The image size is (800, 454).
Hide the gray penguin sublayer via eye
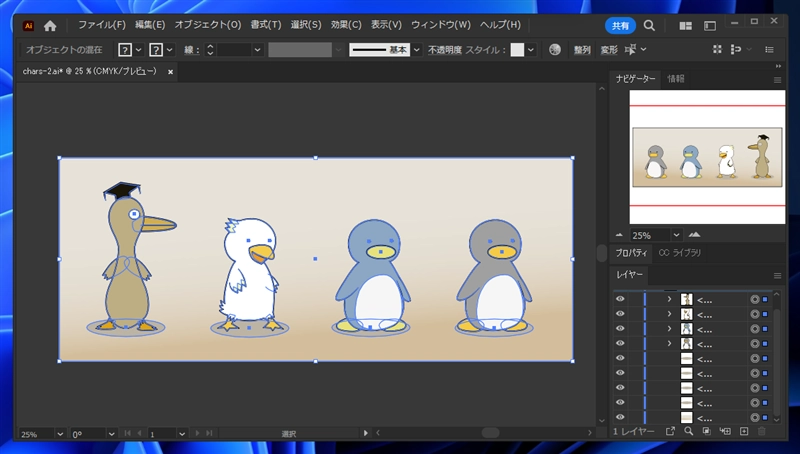(620, 344)
